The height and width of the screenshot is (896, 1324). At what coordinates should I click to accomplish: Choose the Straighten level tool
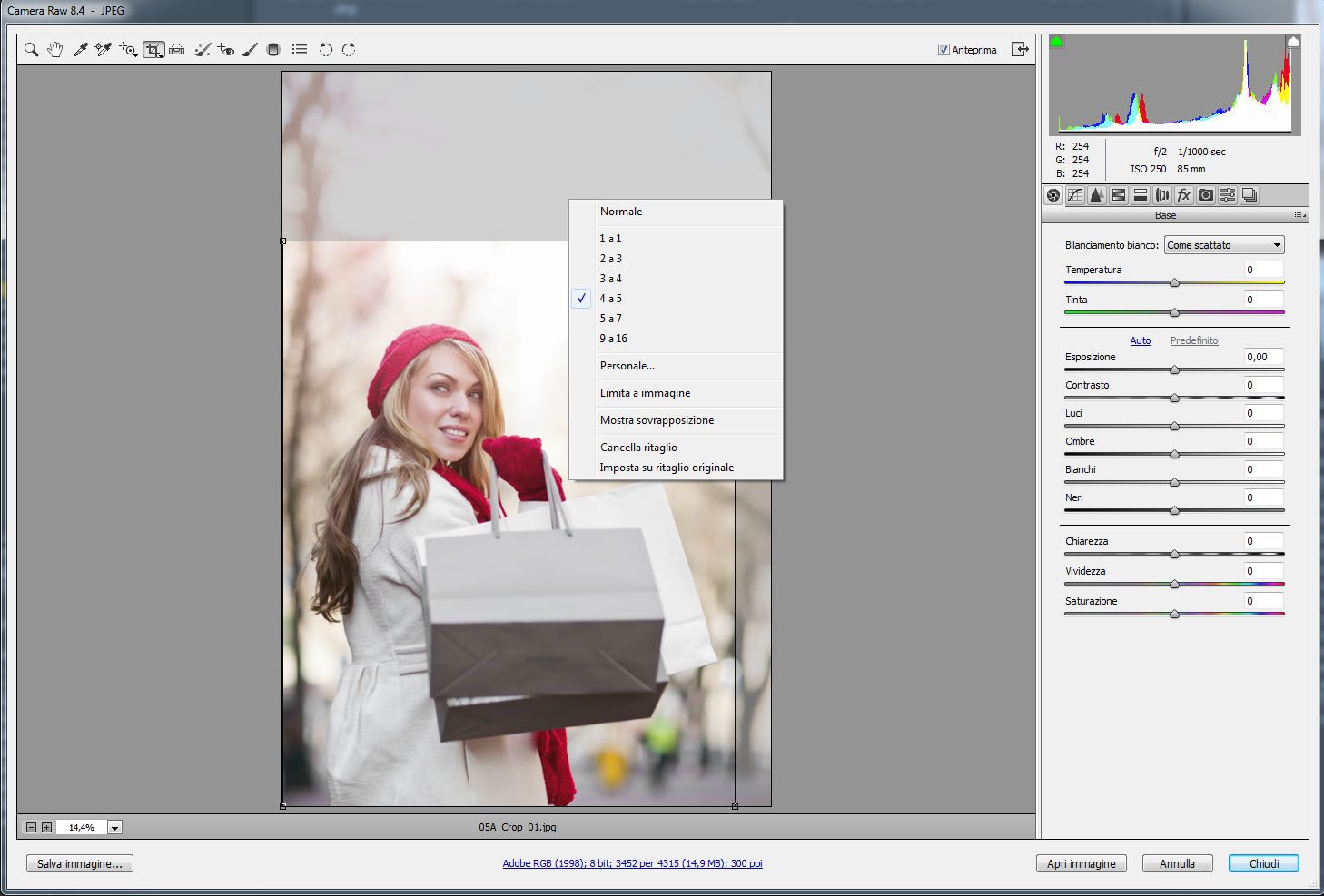tap(177, 50)
